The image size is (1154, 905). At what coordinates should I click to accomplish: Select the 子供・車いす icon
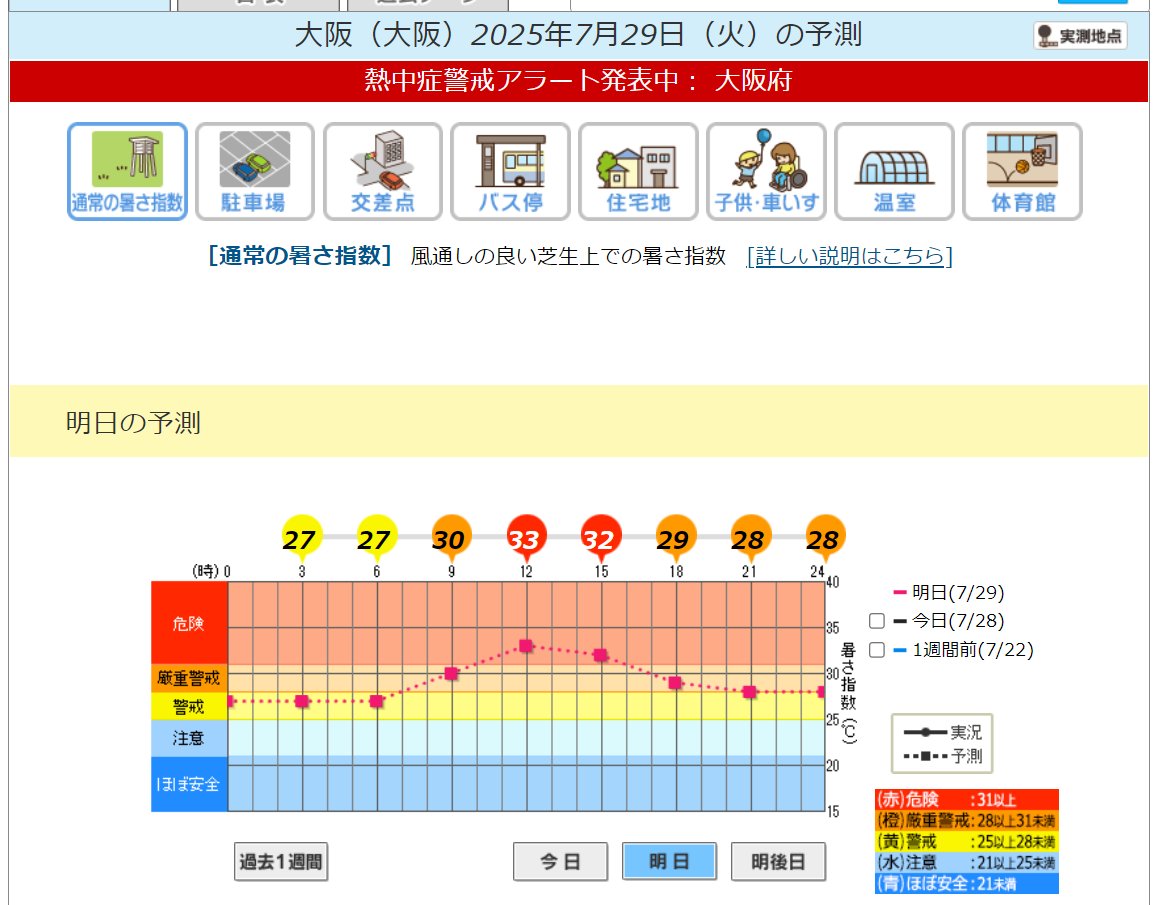pyautogui.click(x=766, y=171)
